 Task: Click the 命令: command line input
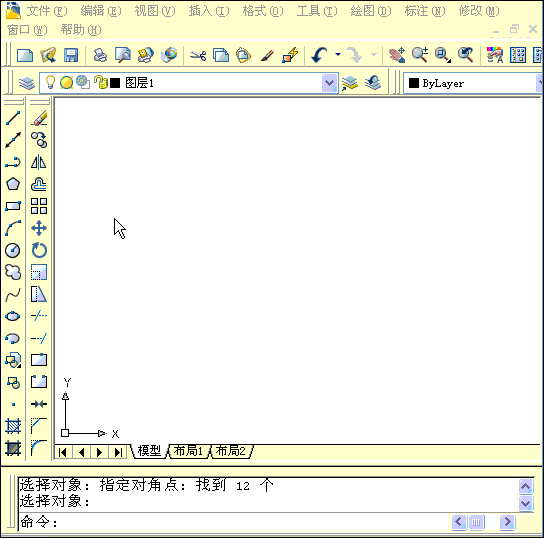pyautogui.click(x=234, y=522)
